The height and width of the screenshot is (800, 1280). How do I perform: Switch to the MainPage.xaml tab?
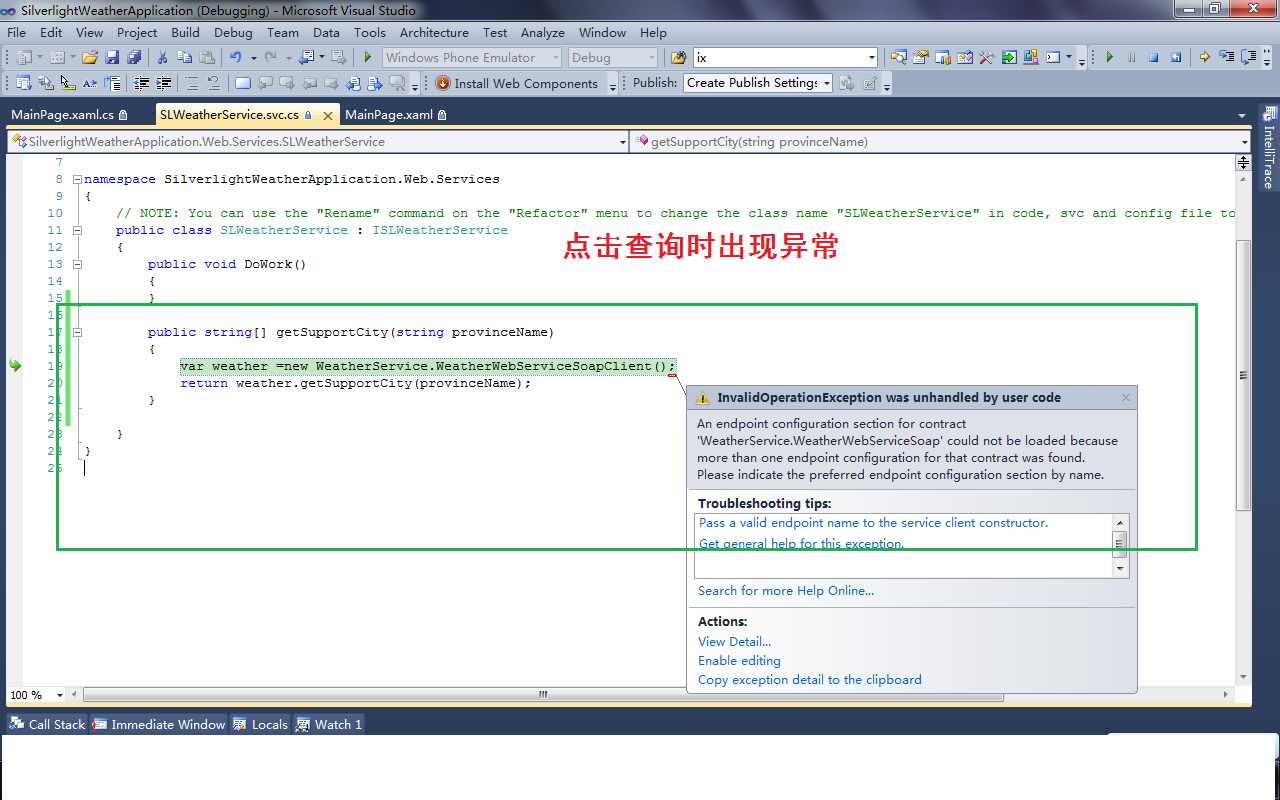tap(396, 115)
